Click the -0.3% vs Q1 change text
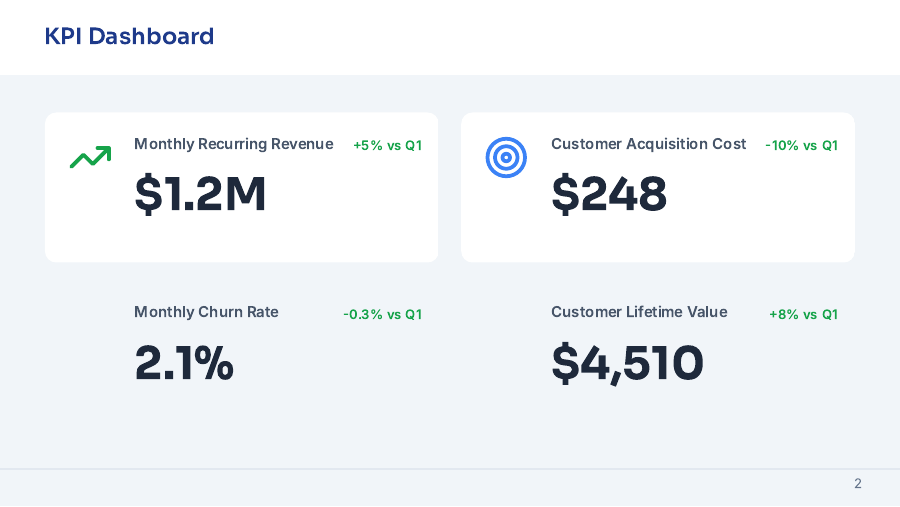The image size is (900, 507). coord(382,314)
